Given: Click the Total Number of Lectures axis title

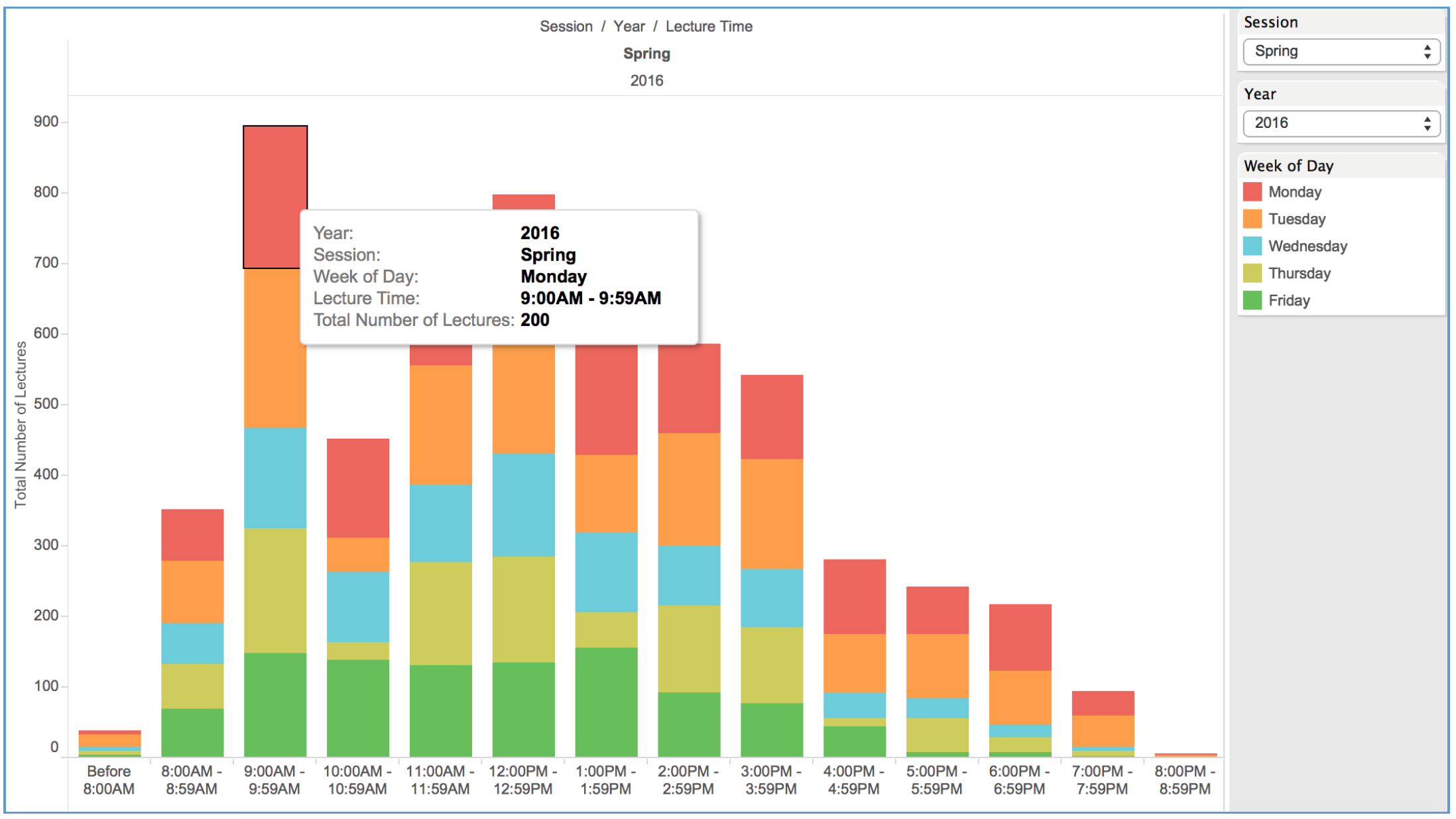Looking at the screenshot, I should point(21,425).
